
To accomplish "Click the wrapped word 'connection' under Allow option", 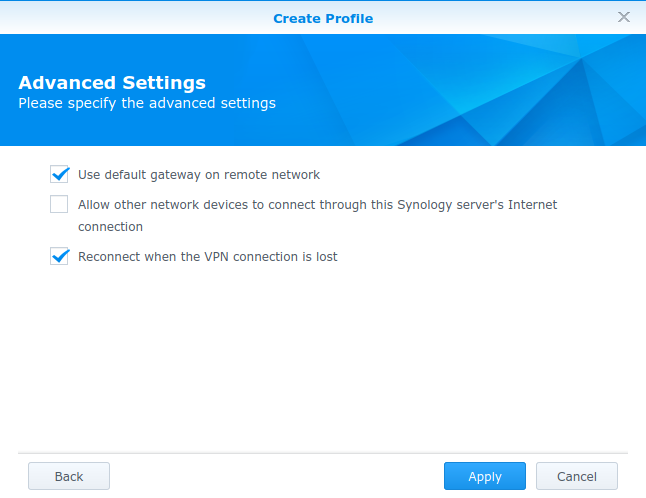I will (110, 227).
